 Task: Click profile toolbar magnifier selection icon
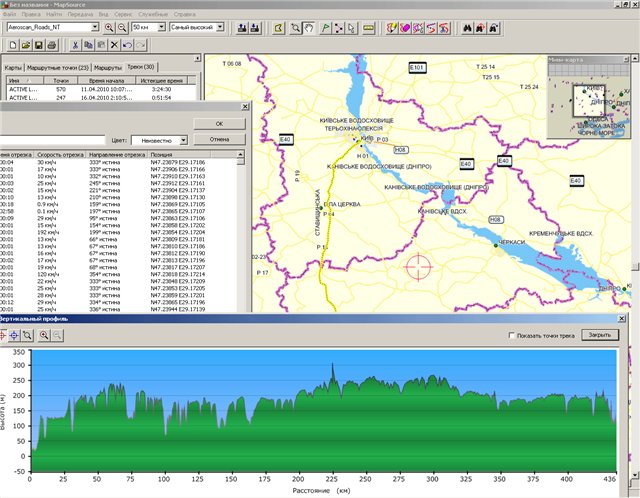(27, 336)
